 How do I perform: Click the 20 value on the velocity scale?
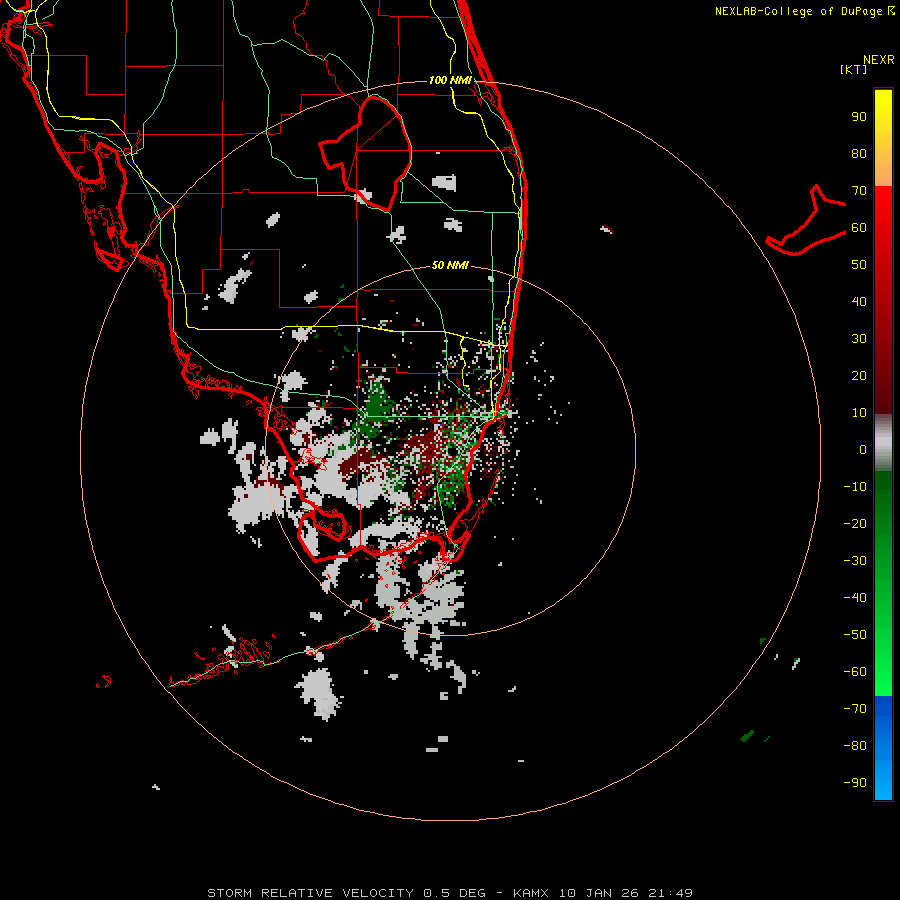coord(859,376)
